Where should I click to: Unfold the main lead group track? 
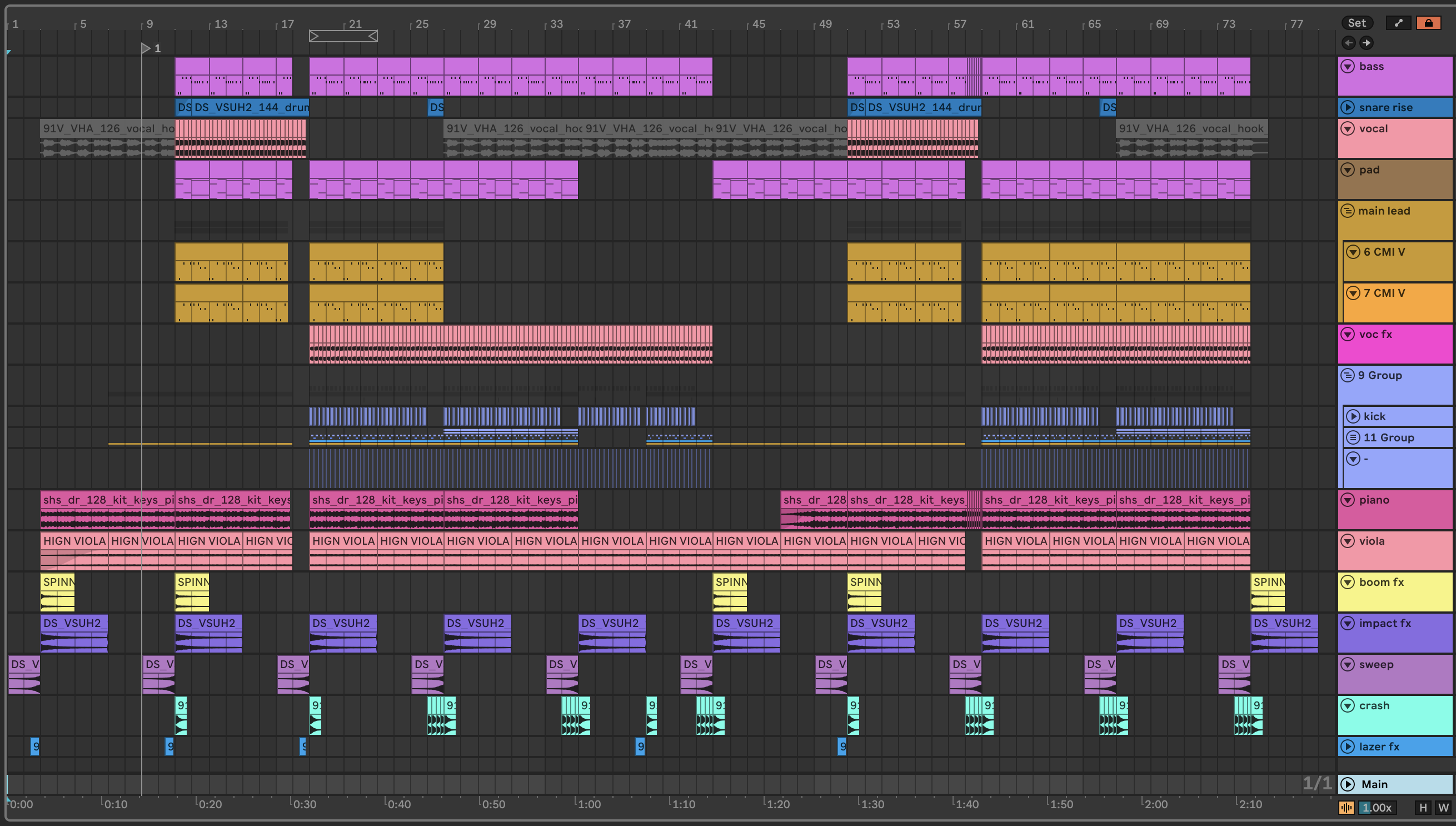(1348, 211)
